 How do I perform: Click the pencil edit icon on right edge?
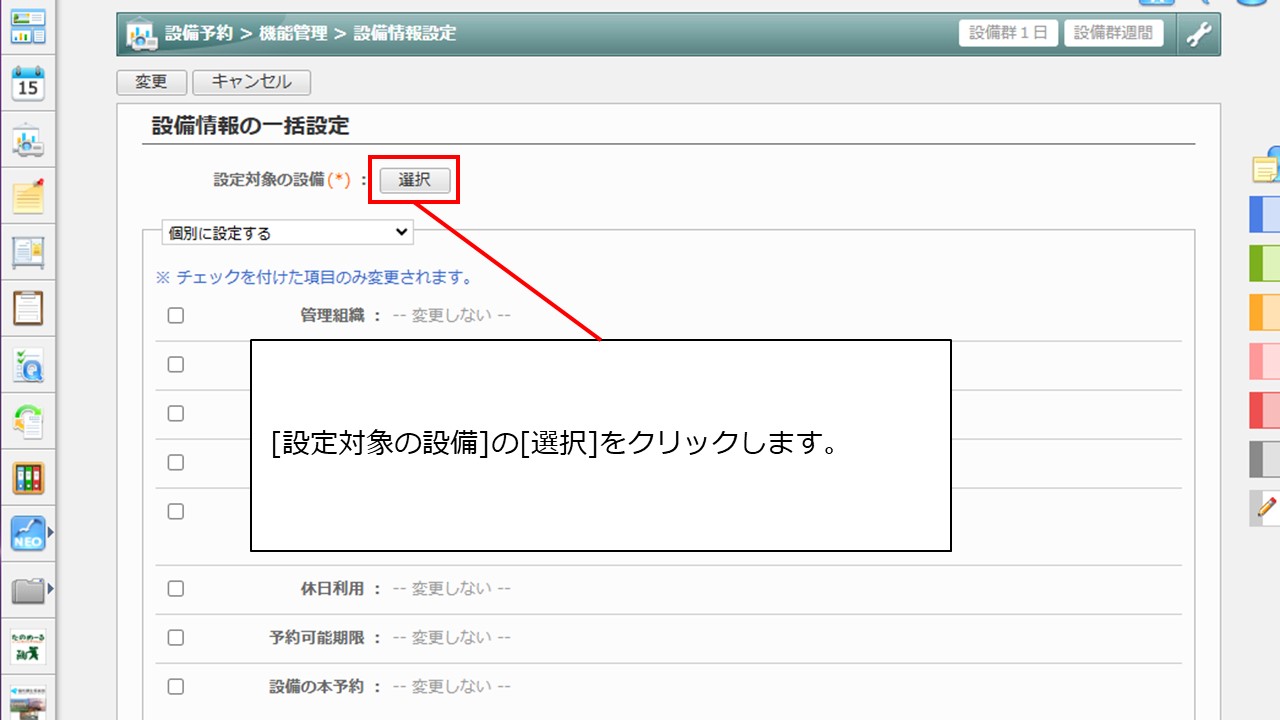coord(1266,508)
